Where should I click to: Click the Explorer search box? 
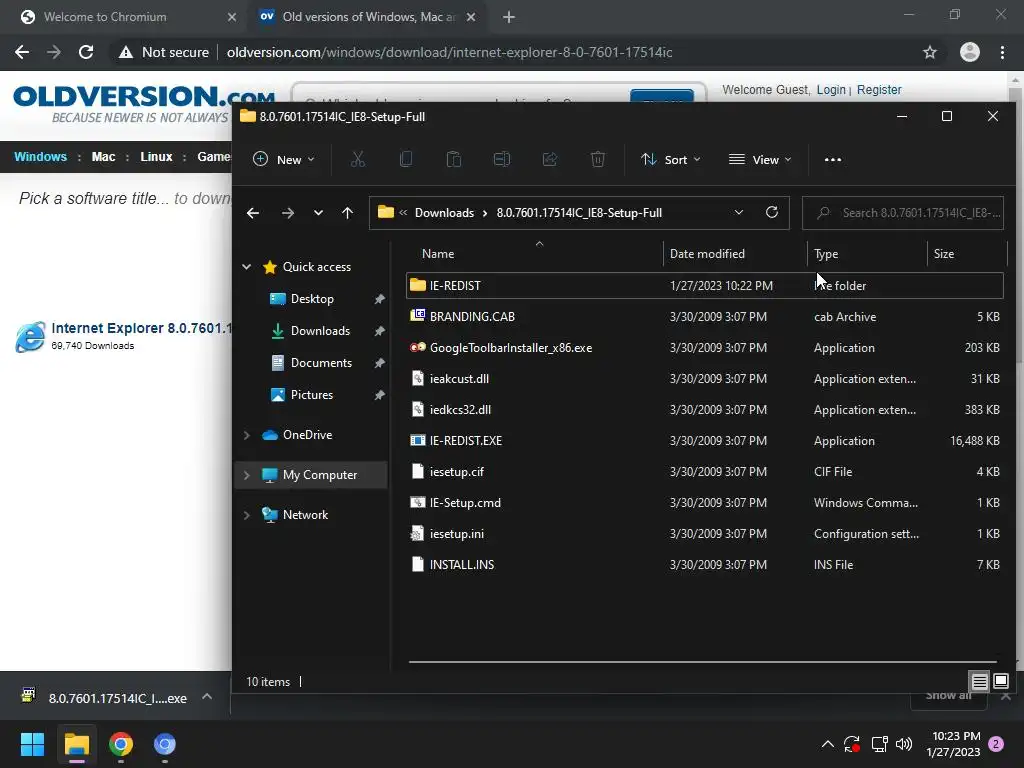[x=903, y=213]
